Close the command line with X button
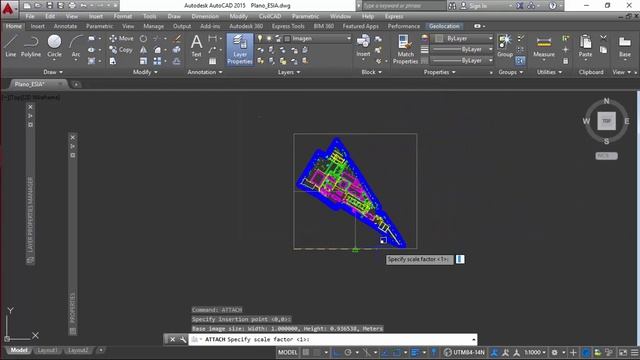The width and height of the screenshot is (640, 360). click(172, 339)
